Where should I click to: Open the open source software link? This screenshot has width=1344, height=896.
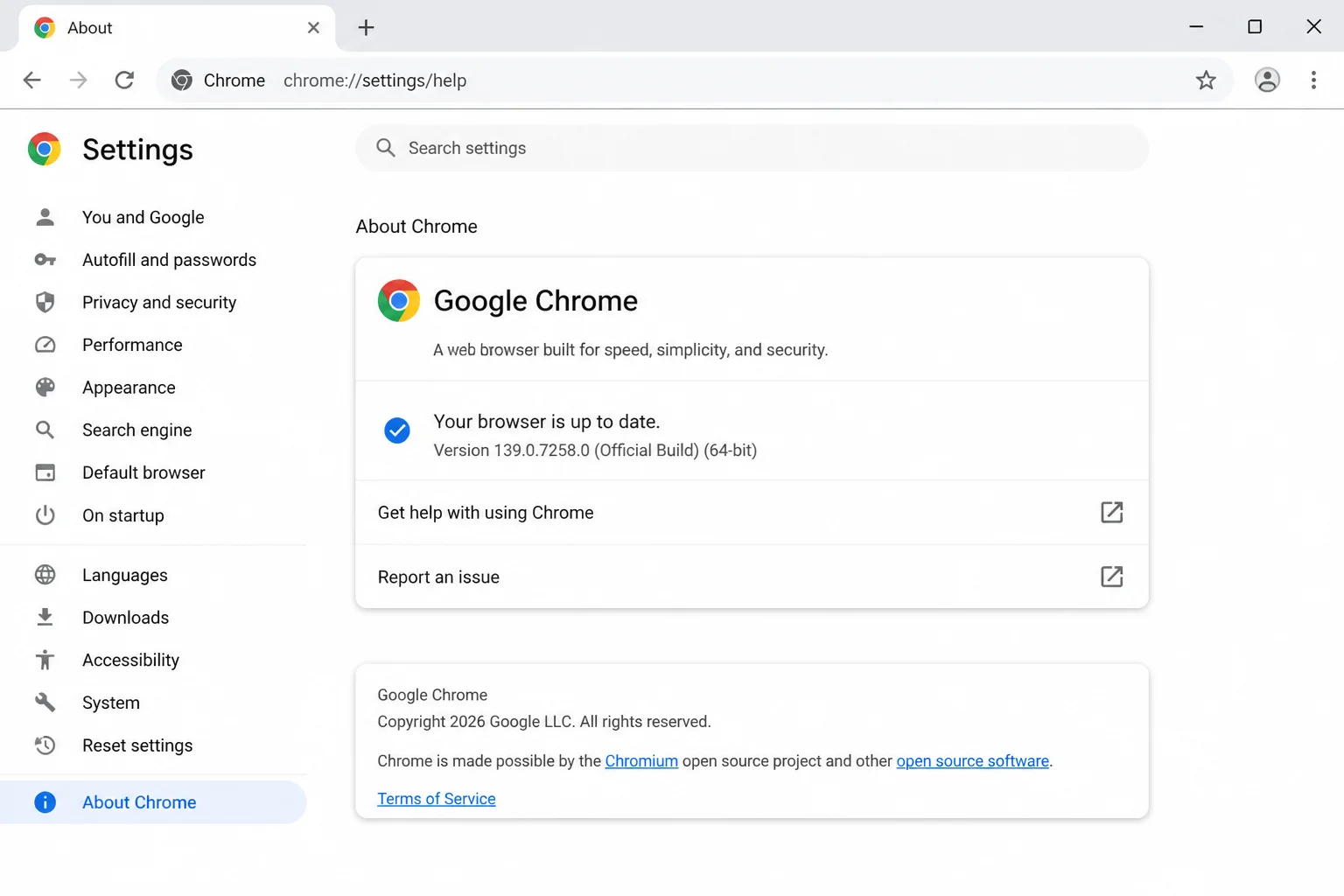point(972,761)
